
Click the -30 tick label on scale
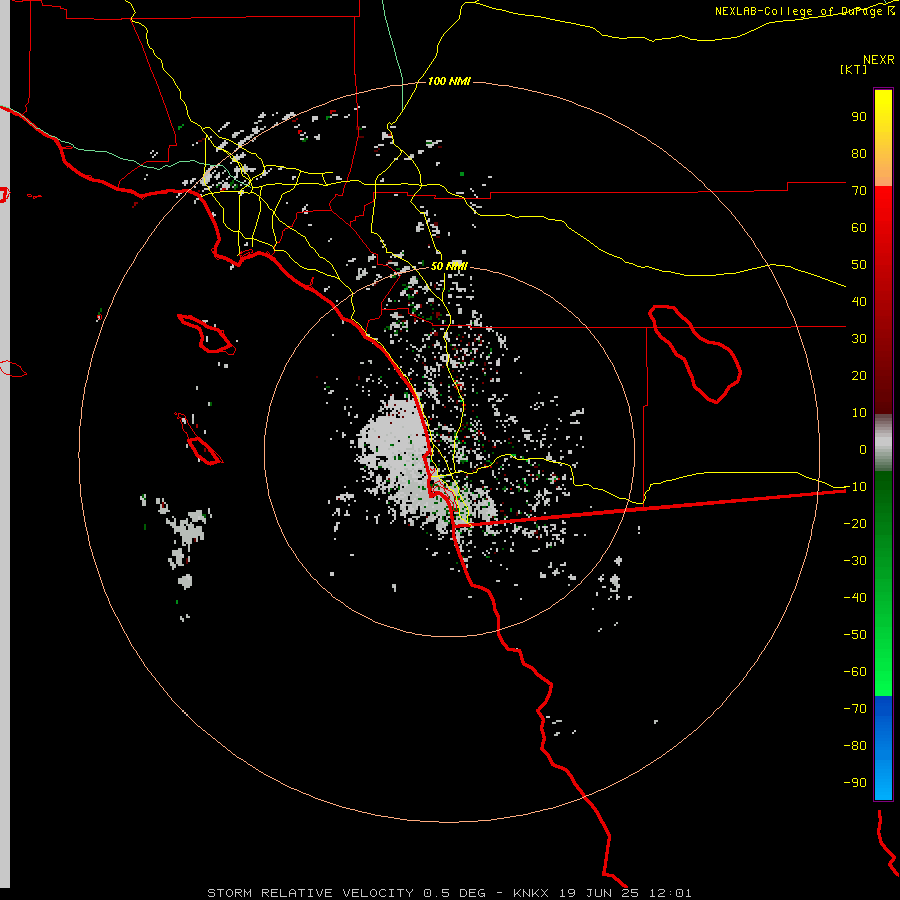(855, 561)
